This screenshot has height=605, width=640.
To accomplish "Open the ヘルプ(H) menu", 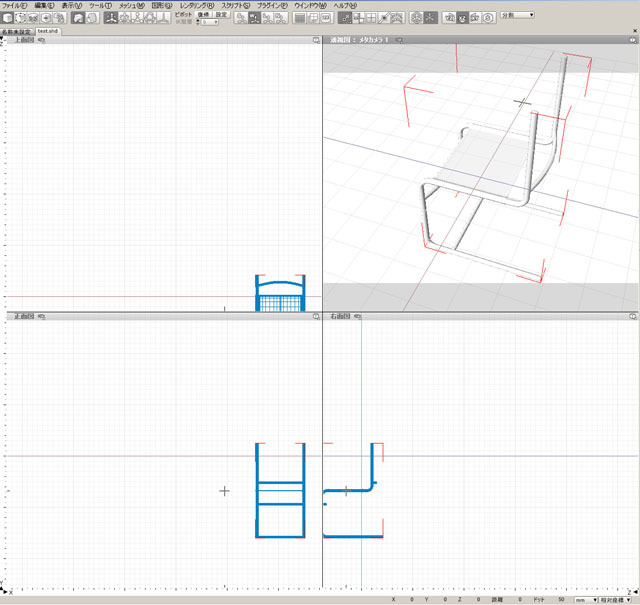I will [x=345, y=5].
